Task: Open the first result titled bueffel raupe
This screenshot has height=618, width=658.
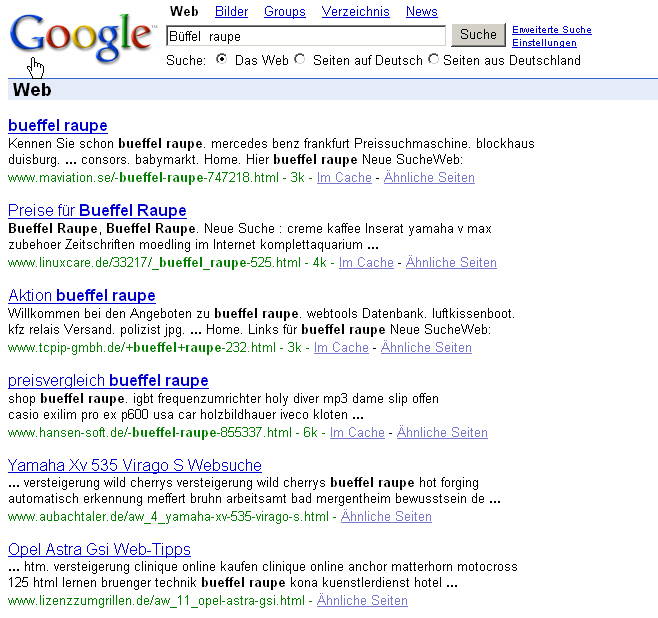Action: [58, 125]
